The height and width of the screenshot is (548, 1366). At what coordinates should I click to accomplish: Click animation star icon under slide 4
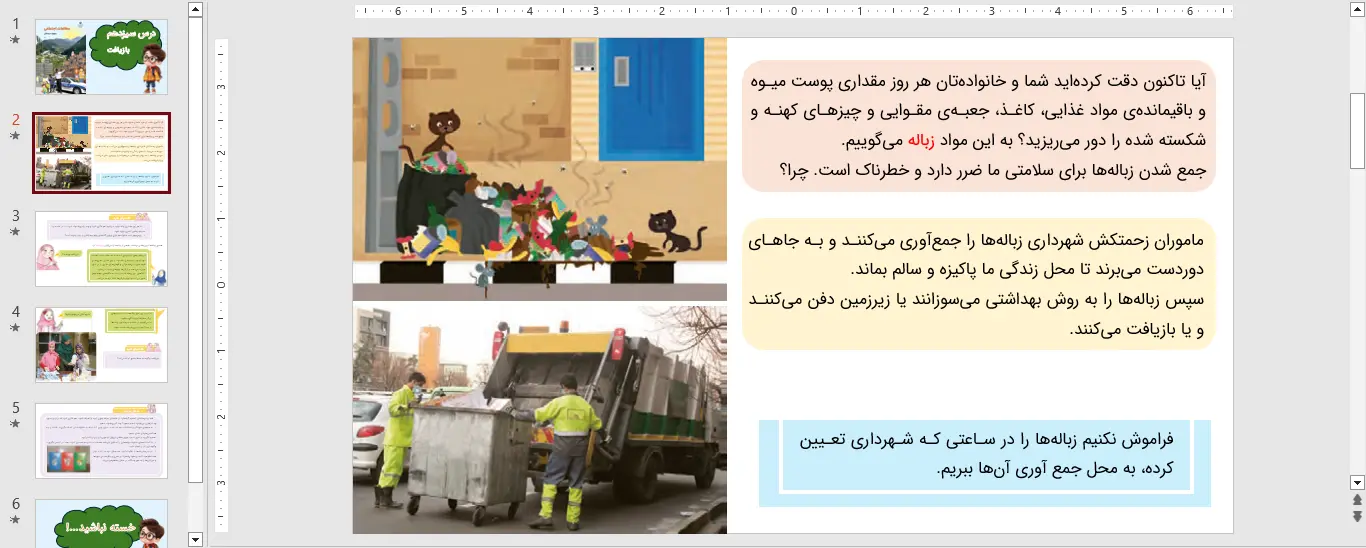click(x=15, y=328)
